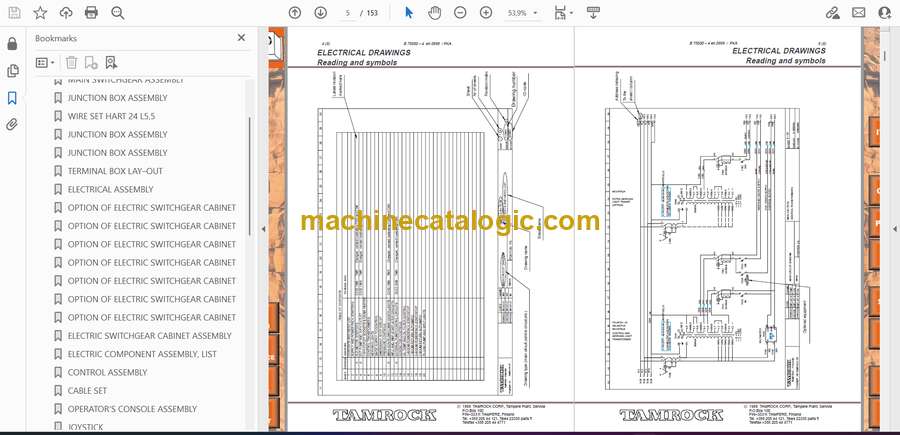This screenshot has width=900, height=435.
Task: Toggle the bookmarks panel icon
Action: [x=12, y=98]
